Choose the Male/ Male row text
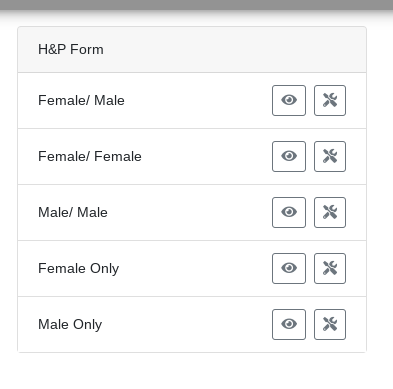The width and height of the screenshot is (393, 389). (73, 212)
